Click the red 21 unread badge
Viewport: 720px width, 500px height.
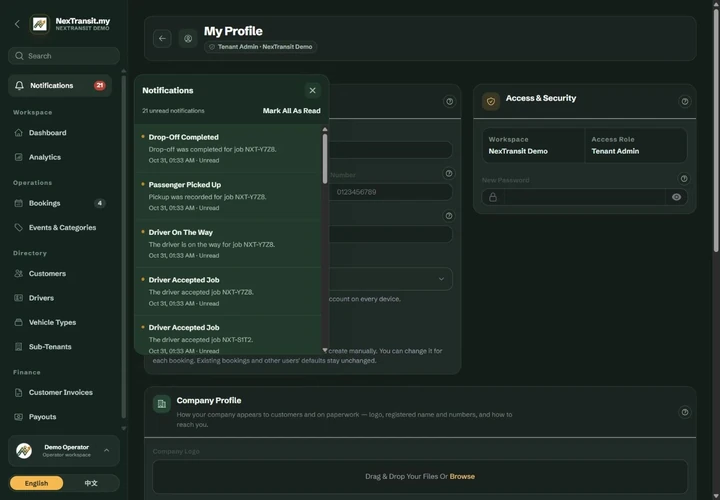click(100, 85)
